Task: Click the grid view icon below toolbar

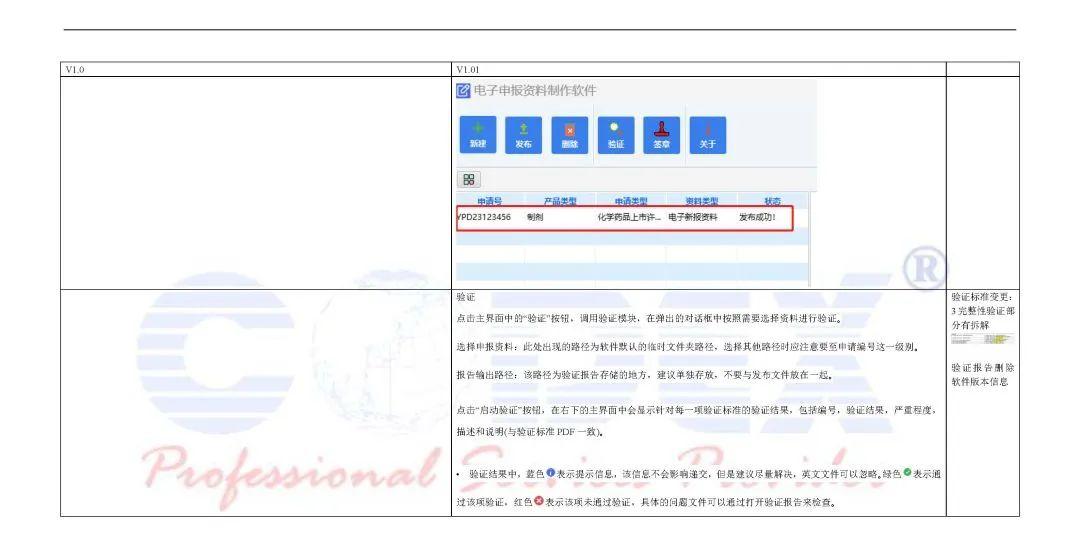Action: 469,180
